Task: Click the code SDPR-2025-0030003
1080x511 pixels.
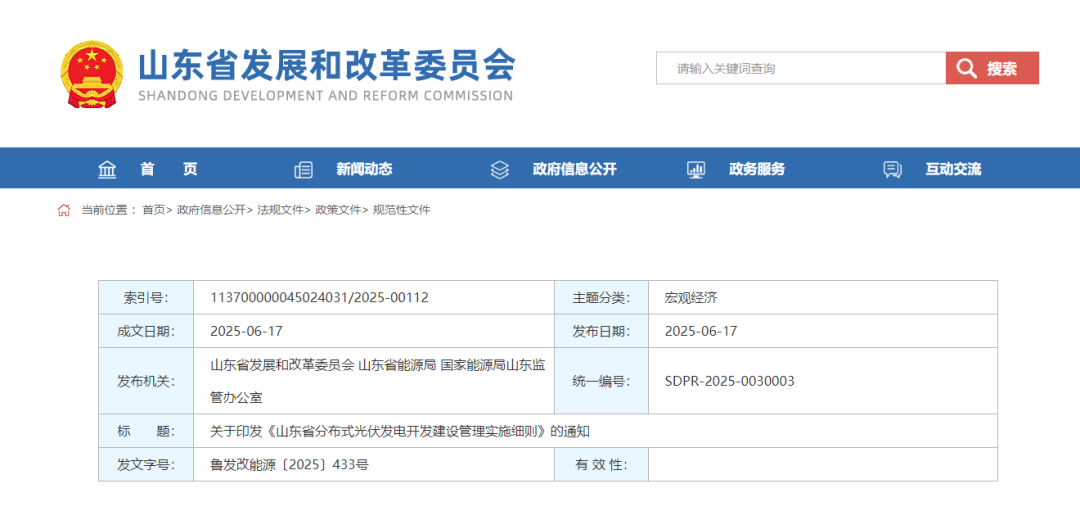Action: [x=729, y=381]
